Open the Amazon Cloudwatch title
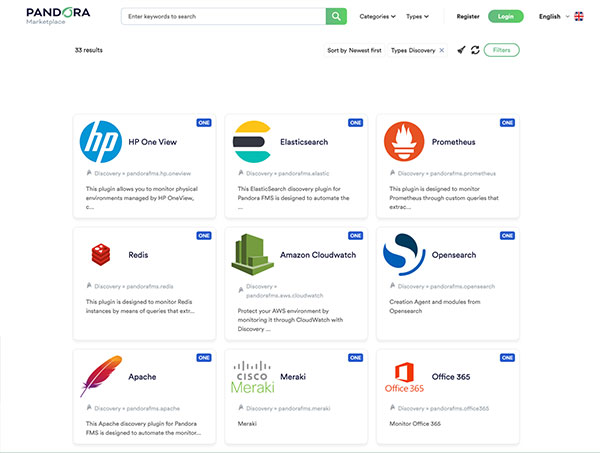This screenshot has height=453, width=600. click(x=318, y=255)
